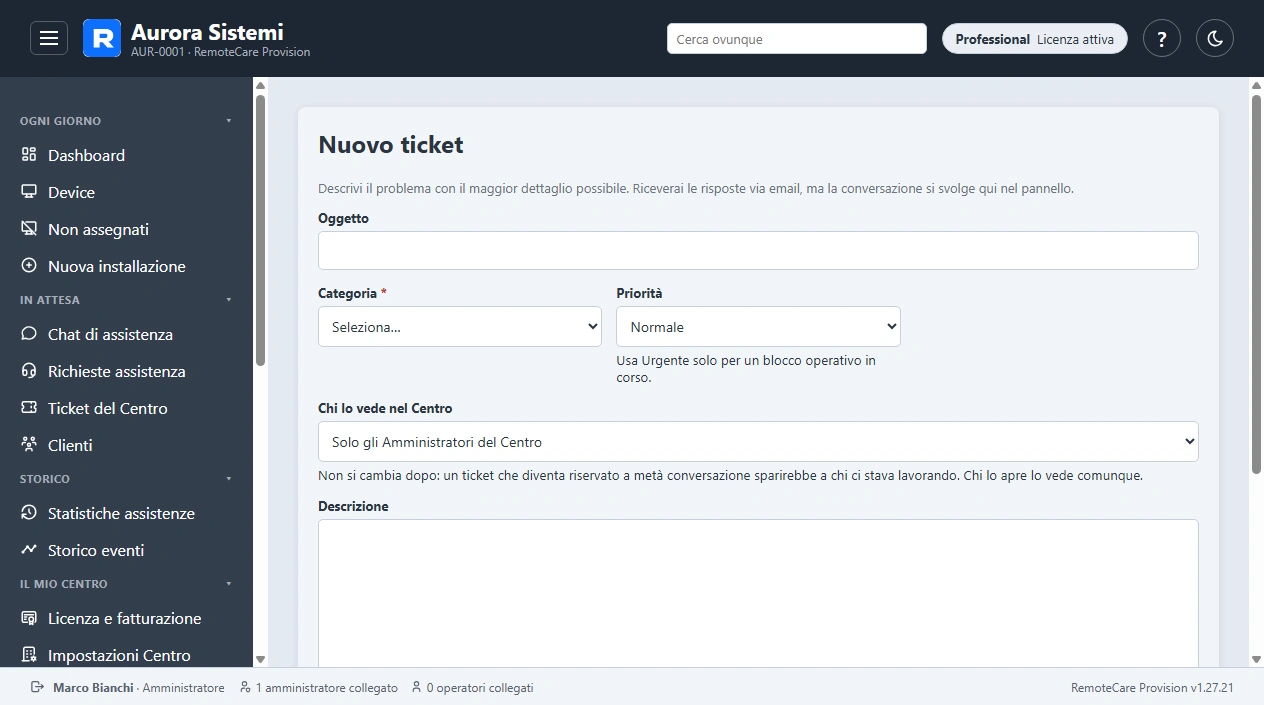The width and height of the screenshot is (1264, 705).
Task: Click the main page scrollbar up arrow
Action: coord(1257,86)
